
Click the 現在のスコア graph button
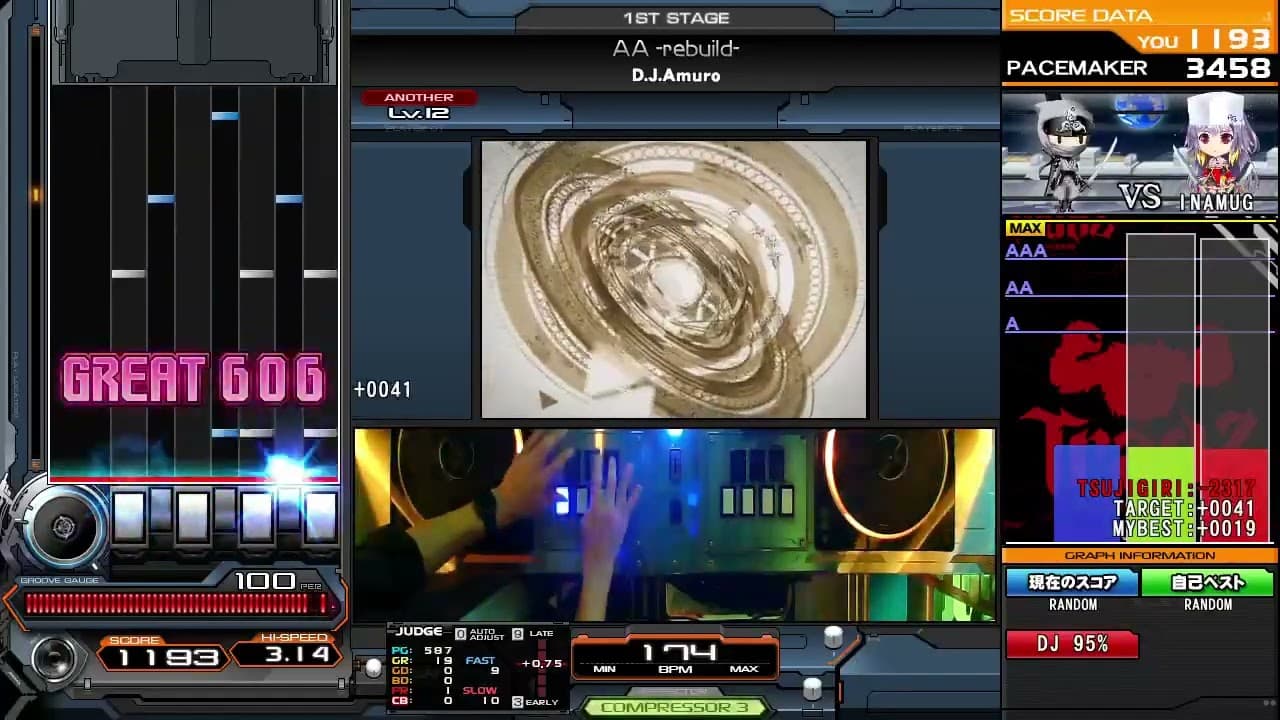[x=1073, y=583]
